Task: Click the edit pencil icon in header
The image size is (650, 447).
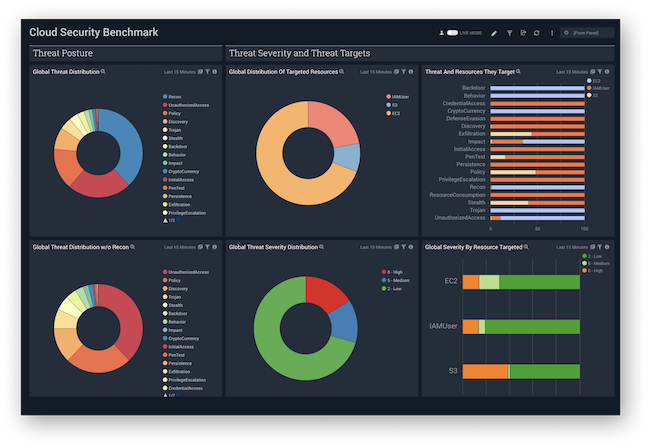Action: pos(495,33)
